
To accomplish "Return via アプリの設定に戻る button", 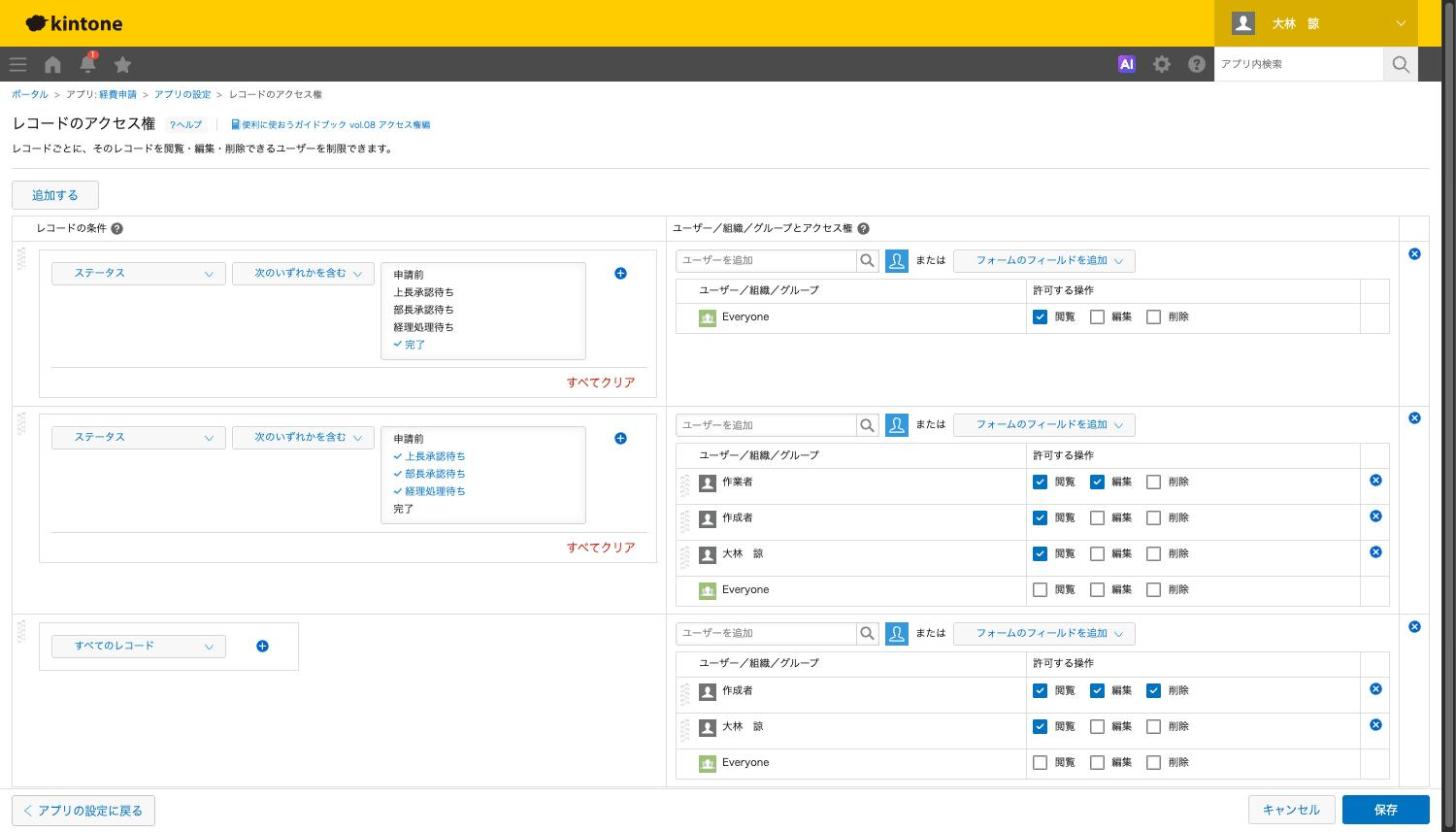I will coord(83,810).
